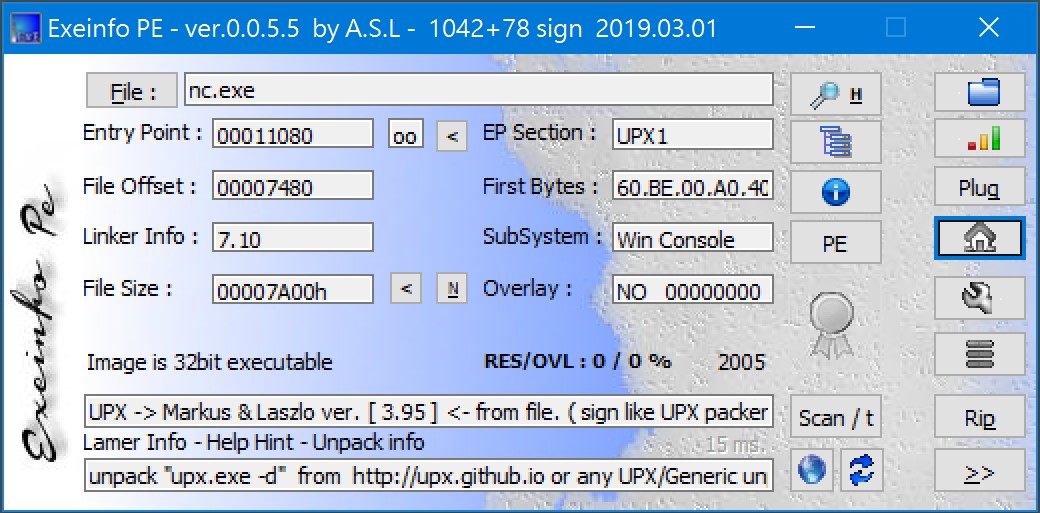Click the blue refresh arrows icon
The image size is (1040, 513).
pyautogui.click(x=862, y=470)
